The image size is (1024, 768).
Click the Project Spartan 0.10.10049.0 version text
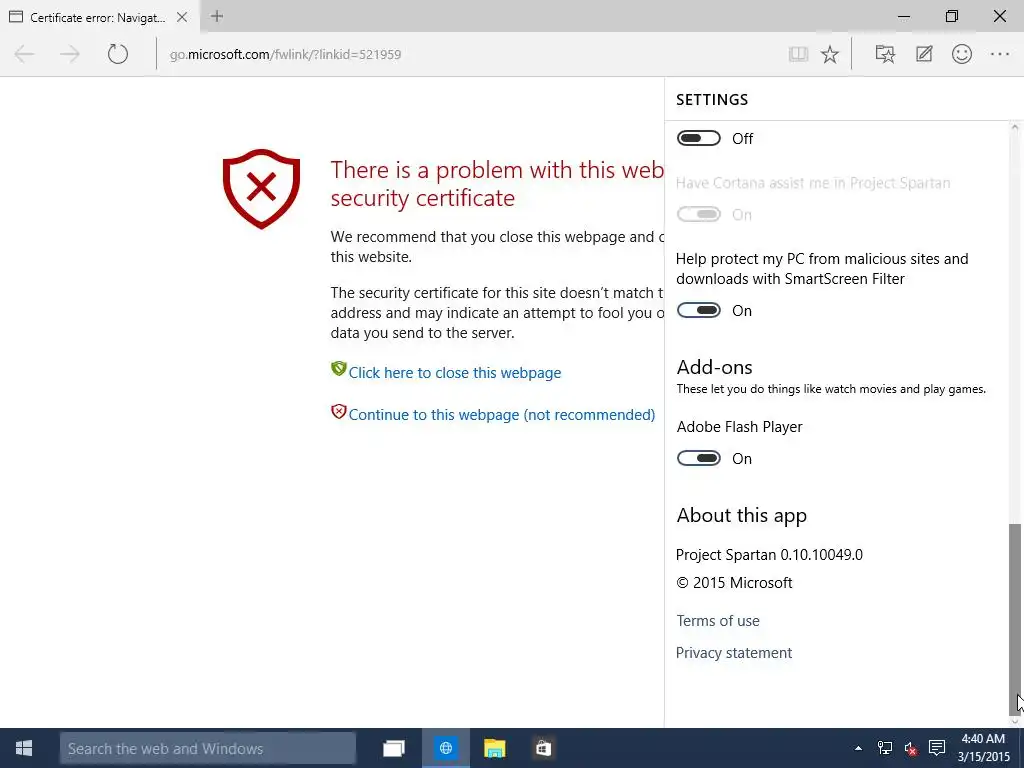[x=769, y=555]
